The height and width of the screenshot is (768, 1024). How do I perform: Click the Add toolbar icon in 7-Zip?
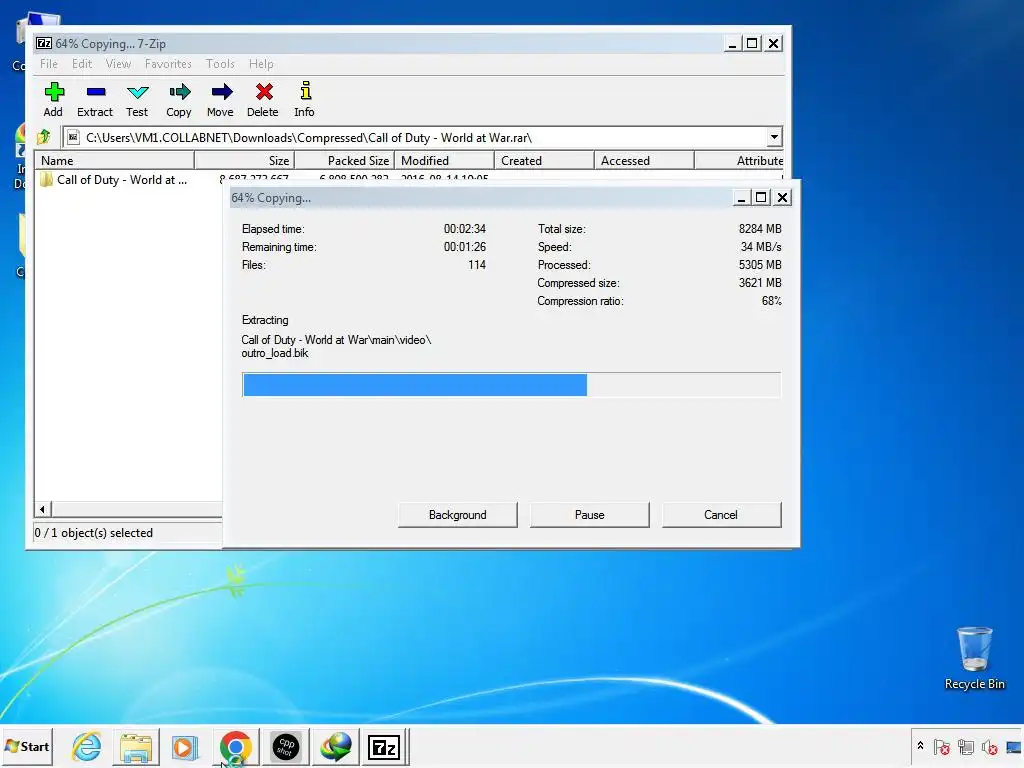pyautogui.click(x=54, y=99)
